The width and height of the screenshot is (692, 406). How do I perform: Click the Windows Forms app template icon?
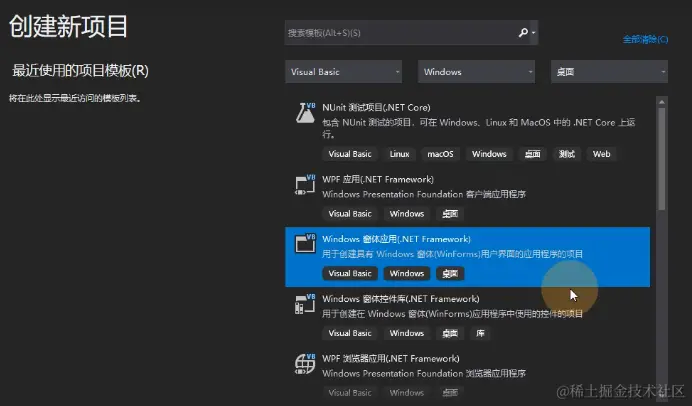tap(305, 244)
